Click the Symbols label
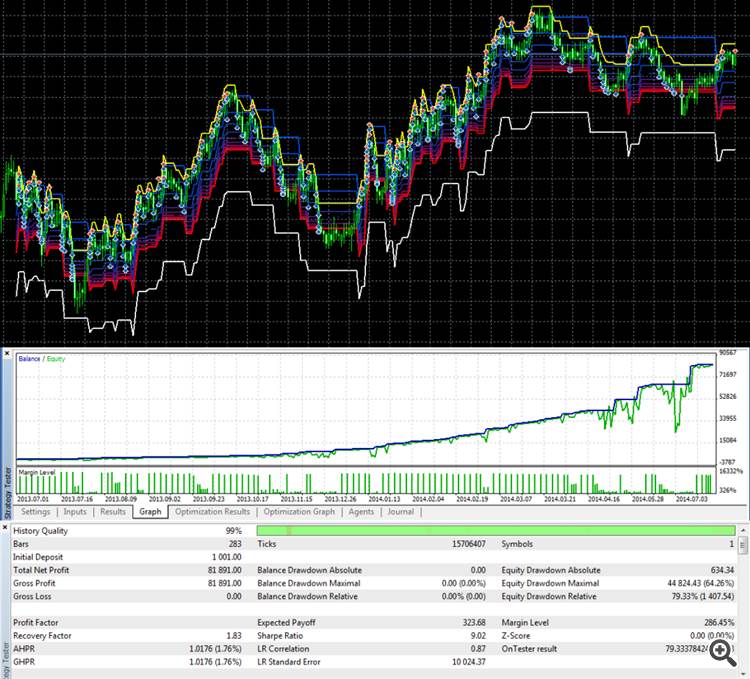The height and width of the screenshot is (679, 750). pos(517,544)
